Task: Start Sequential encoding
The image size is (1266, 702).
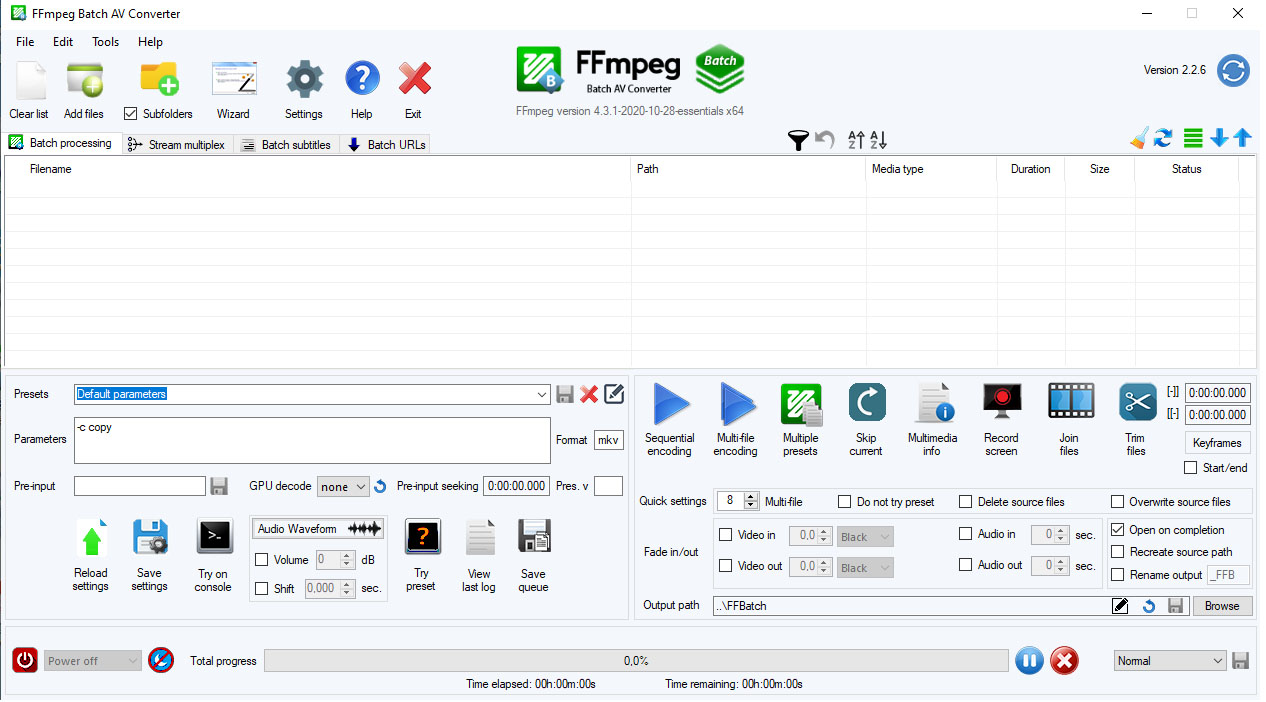Action: [x=669, y=418]
